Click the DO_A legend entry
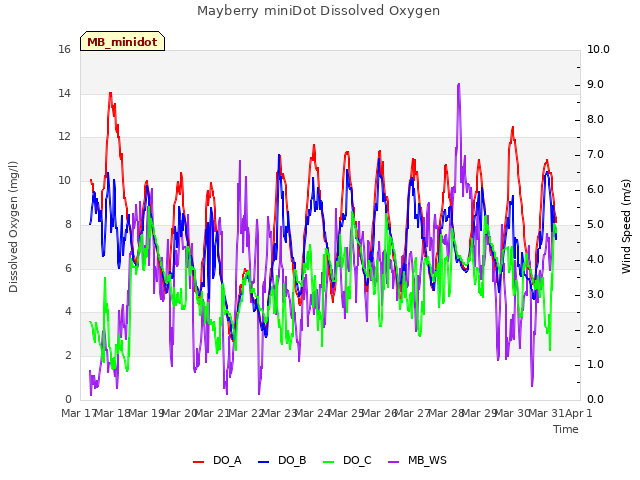Image resolution: width=640 pixels, height=480 pixels. (217, 460)
